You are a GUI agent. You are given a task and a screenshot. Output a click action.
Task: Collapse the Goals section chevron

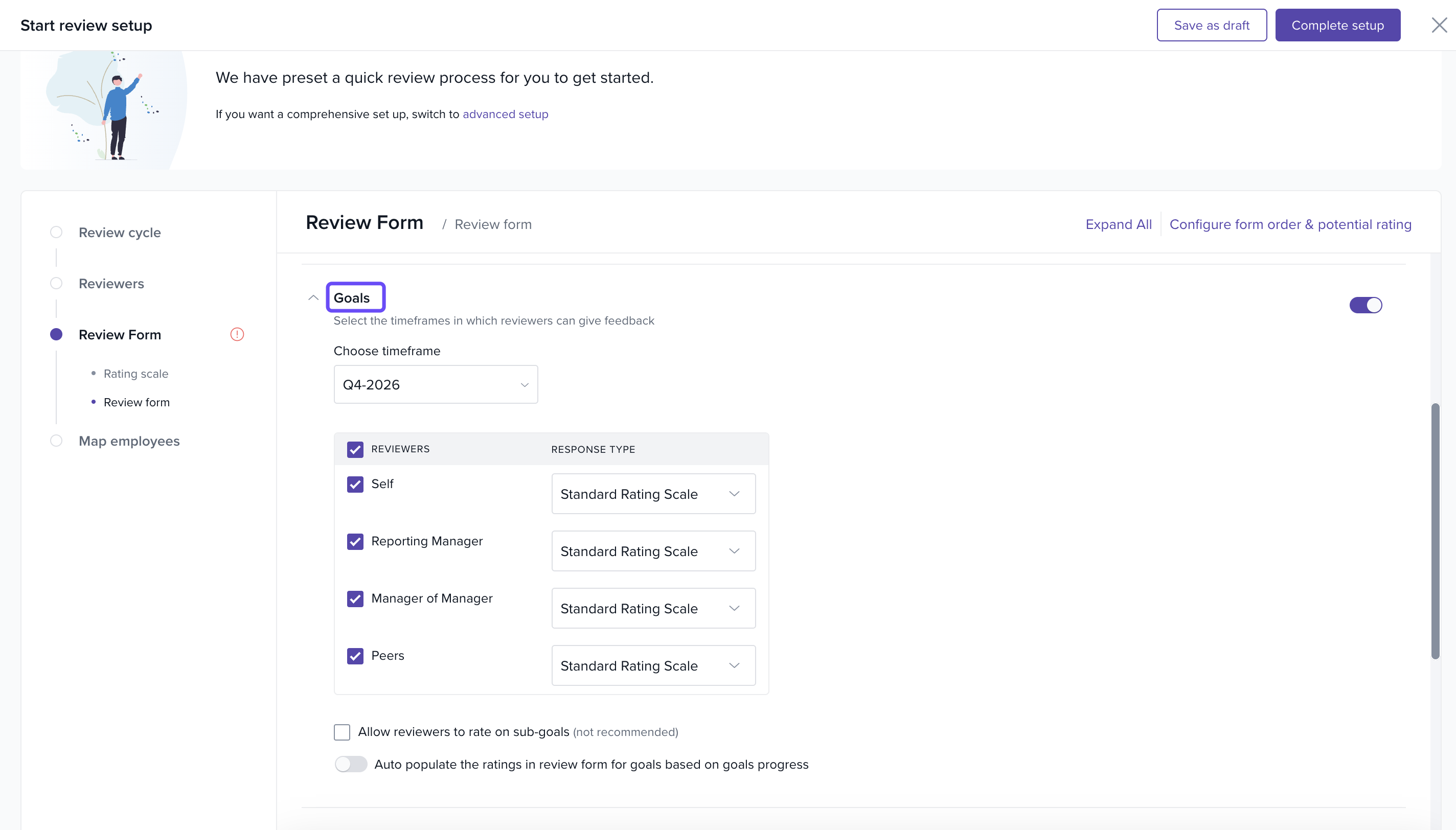313,297
